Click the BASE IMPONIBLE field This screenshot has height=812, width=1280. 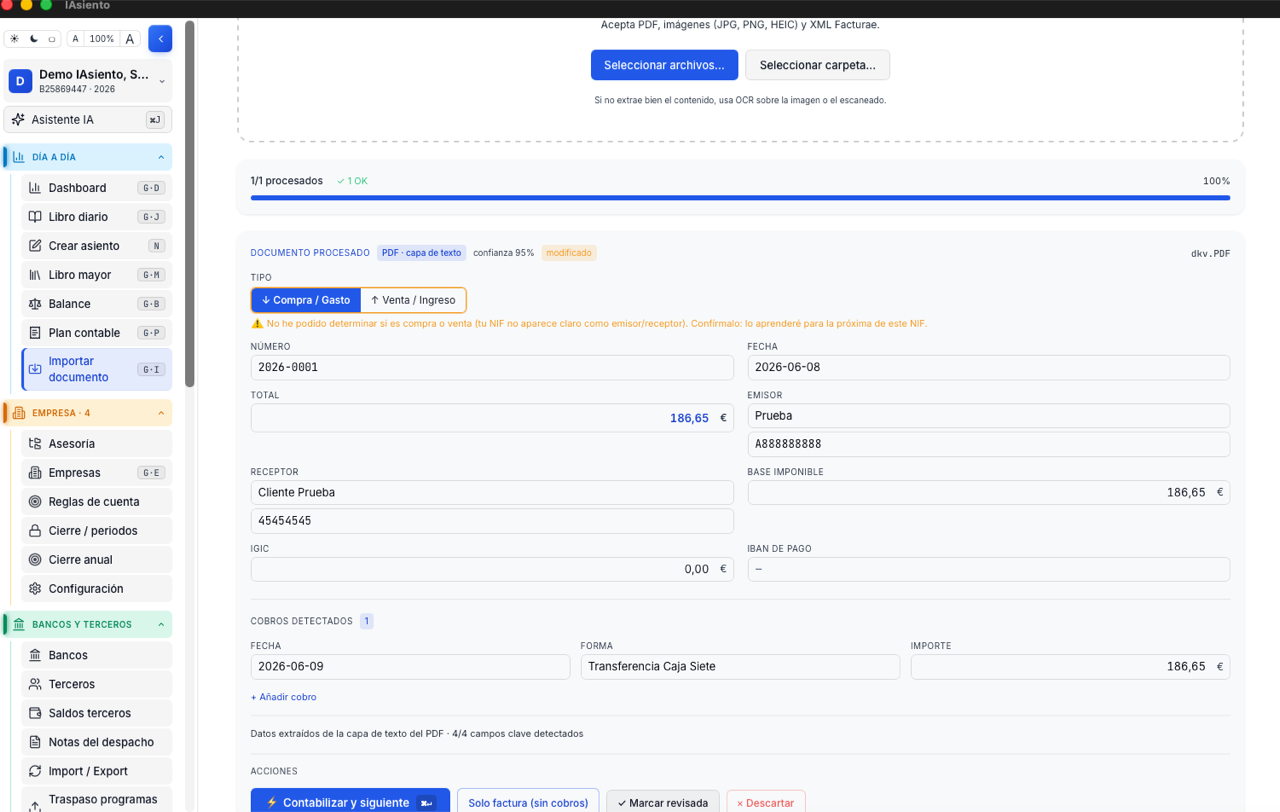[x=988, y=492]
